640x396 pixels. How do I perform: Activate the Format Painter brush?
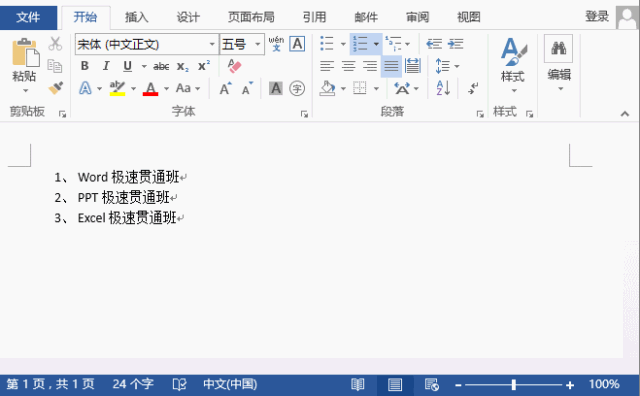pos(56,87)
